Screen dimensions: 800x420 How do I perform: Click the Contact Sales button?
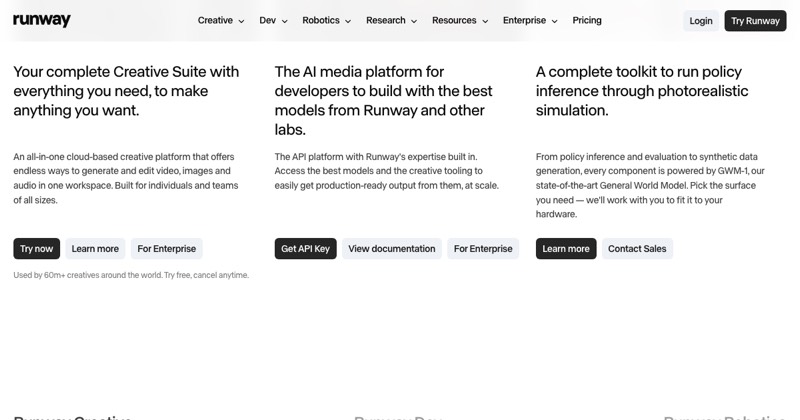tap(637, 249)
